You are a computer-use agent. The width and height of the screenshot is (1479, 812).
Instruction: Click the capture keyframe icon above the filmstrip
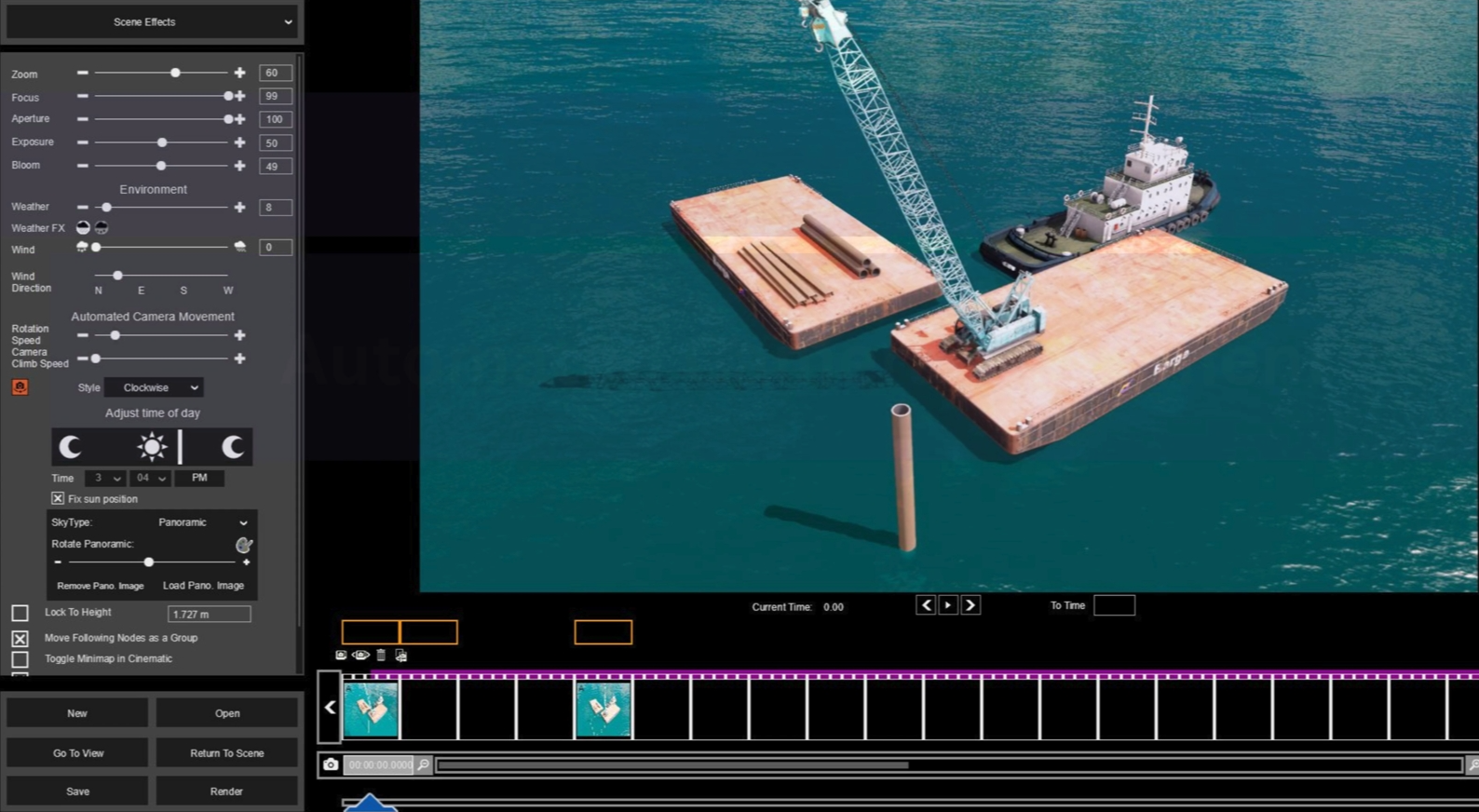pyautogui.click(x=341, y=656)
